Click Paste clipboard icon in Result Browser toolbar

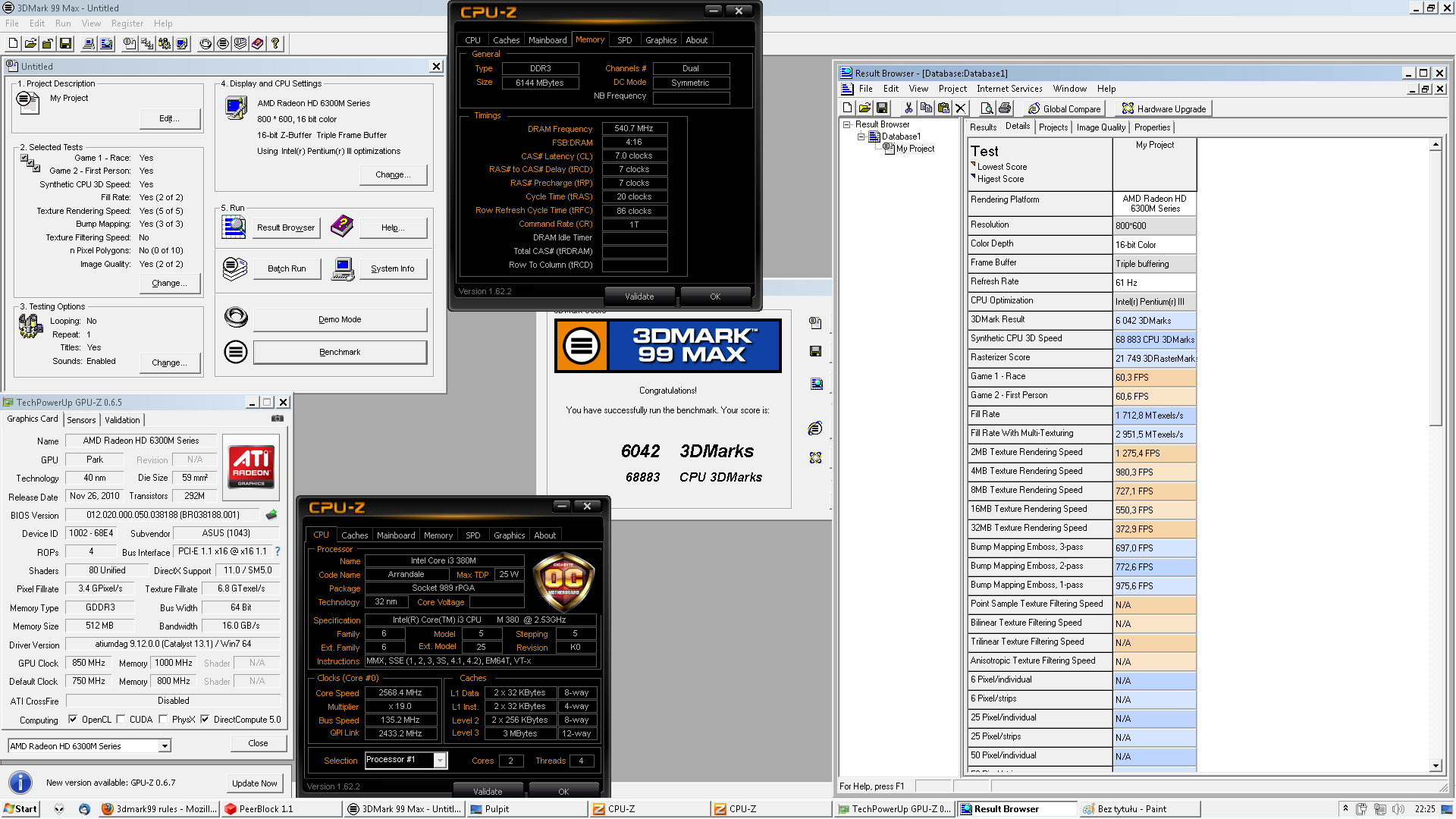click(943, 108)
